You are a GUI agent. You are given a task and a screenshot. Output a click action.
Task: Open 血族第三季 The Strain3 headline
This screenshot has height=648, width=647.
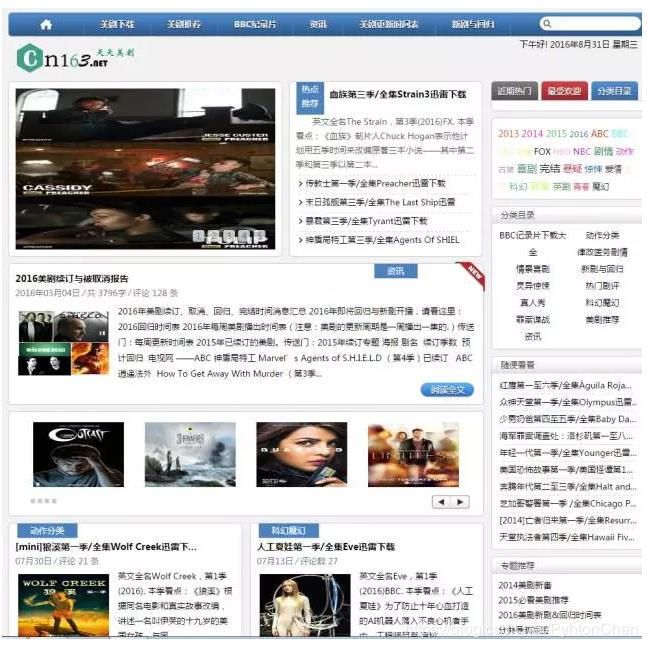point(397,95)
